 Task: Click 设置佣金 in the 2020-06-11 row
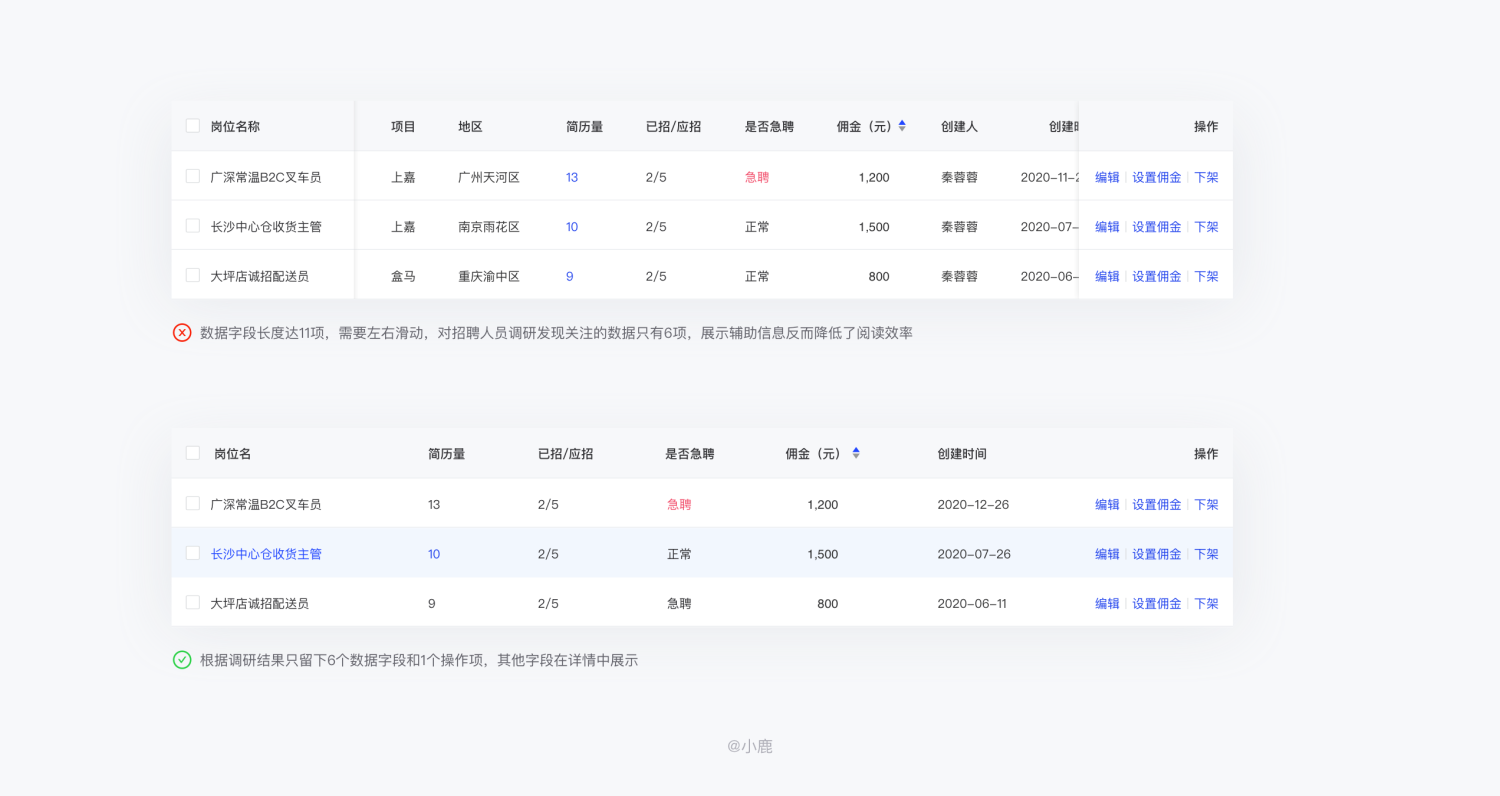(x=1157, y=603)
